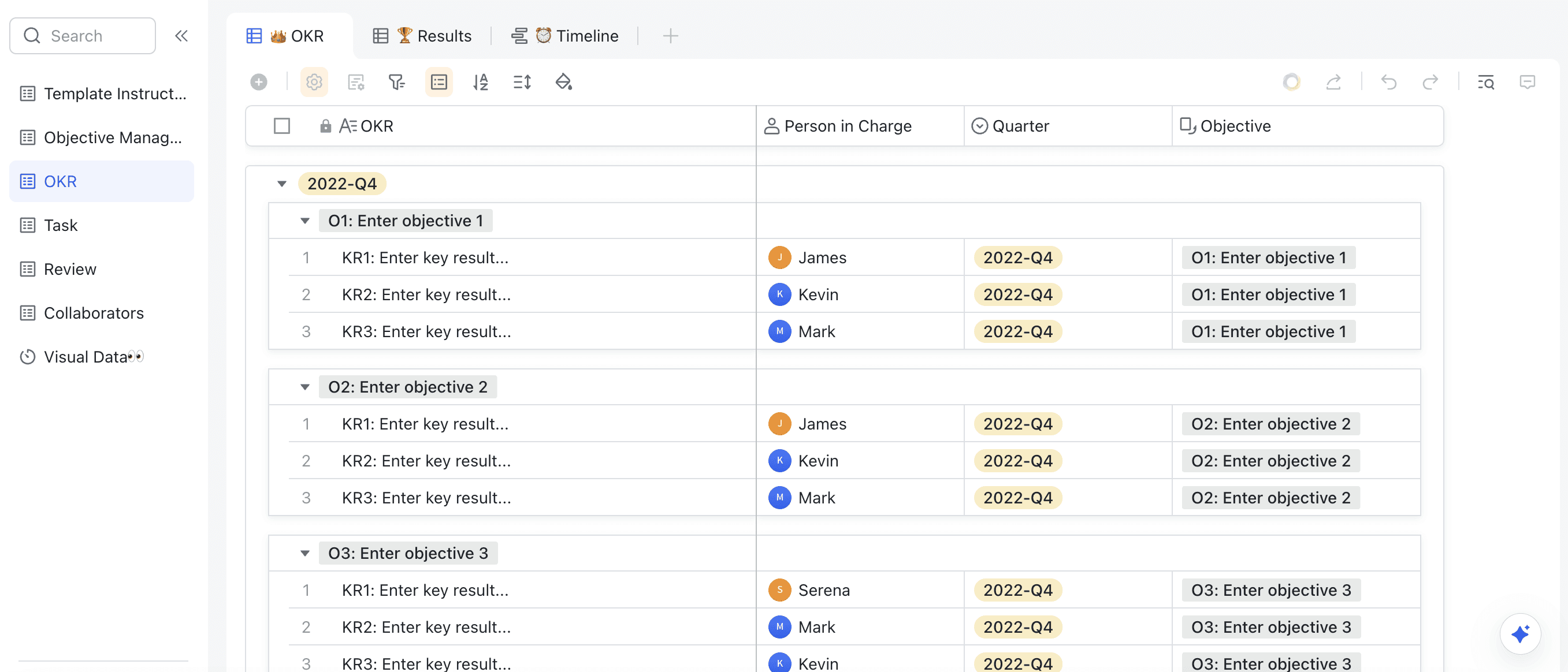Open the sort A-Z tool
This screenshot has width=1568, height=672.
pos(480,81)
